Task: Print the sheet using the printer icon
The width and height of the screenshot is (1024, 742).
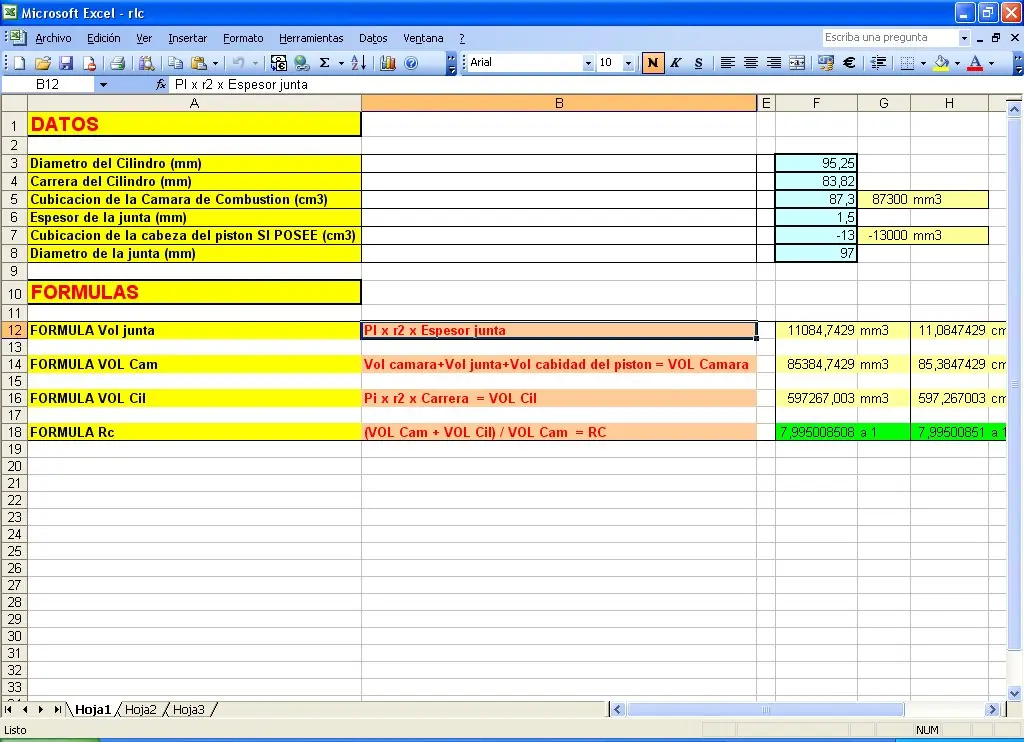Action: pyautogui.click(x=118, y=63)
